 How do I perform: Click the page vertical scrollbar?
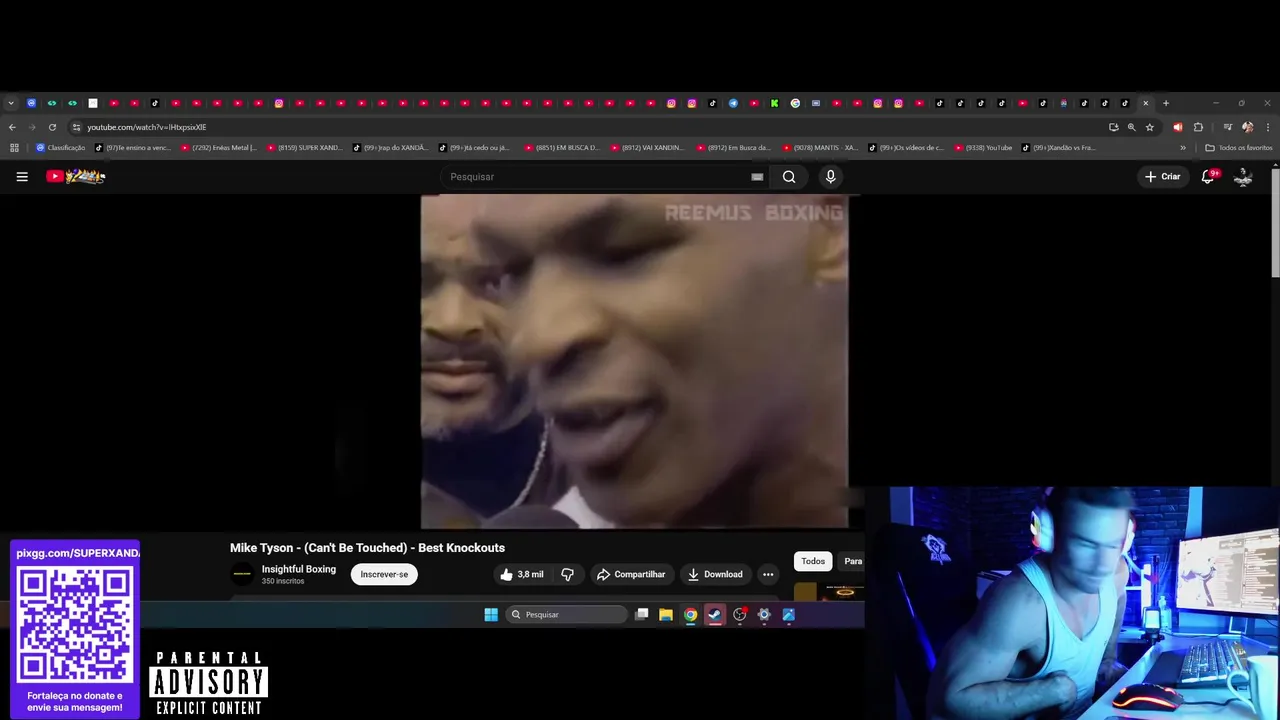pyautogui.click(x=1275, y=222)
